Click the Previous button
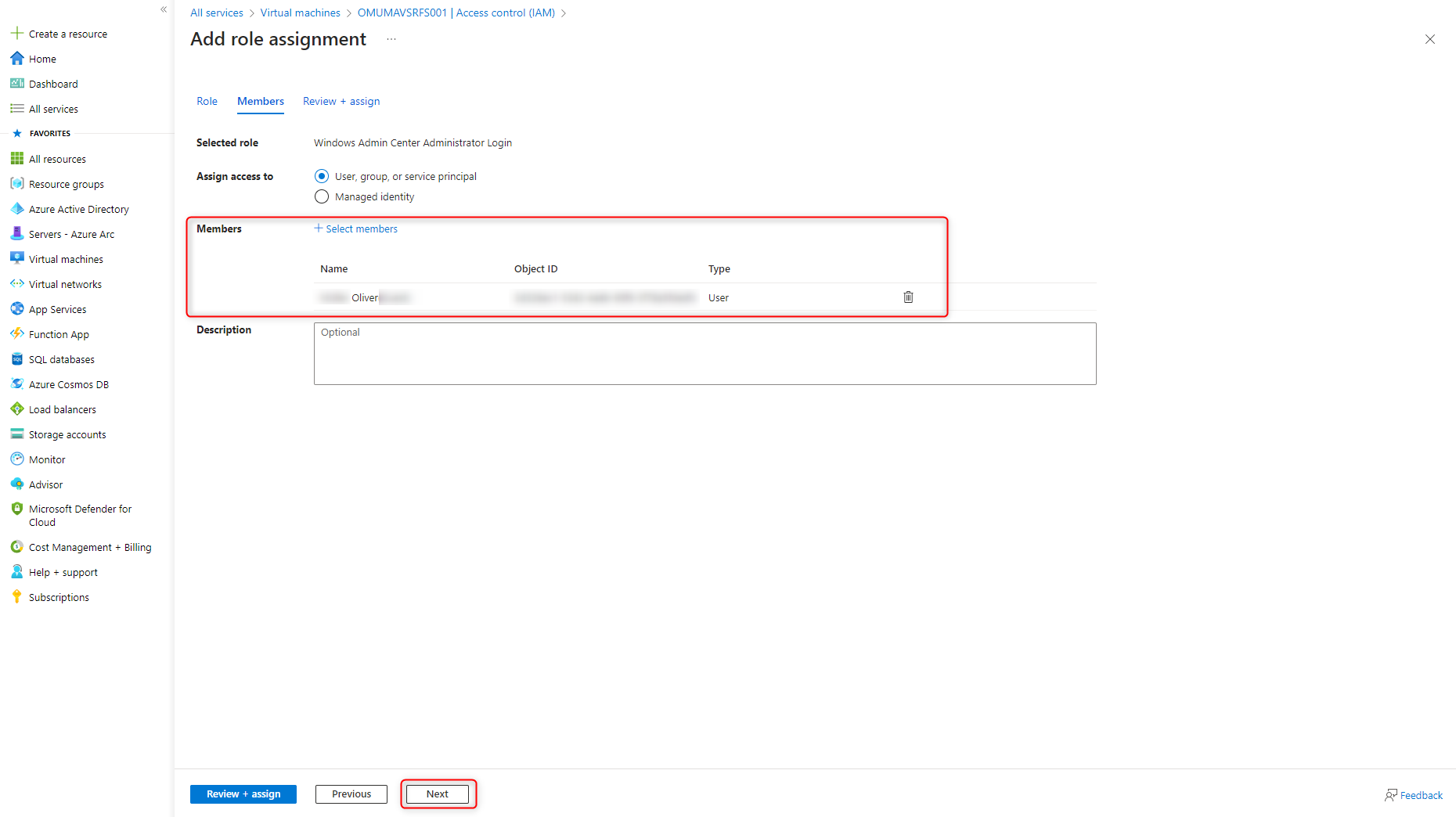 (x=351, y=794)
